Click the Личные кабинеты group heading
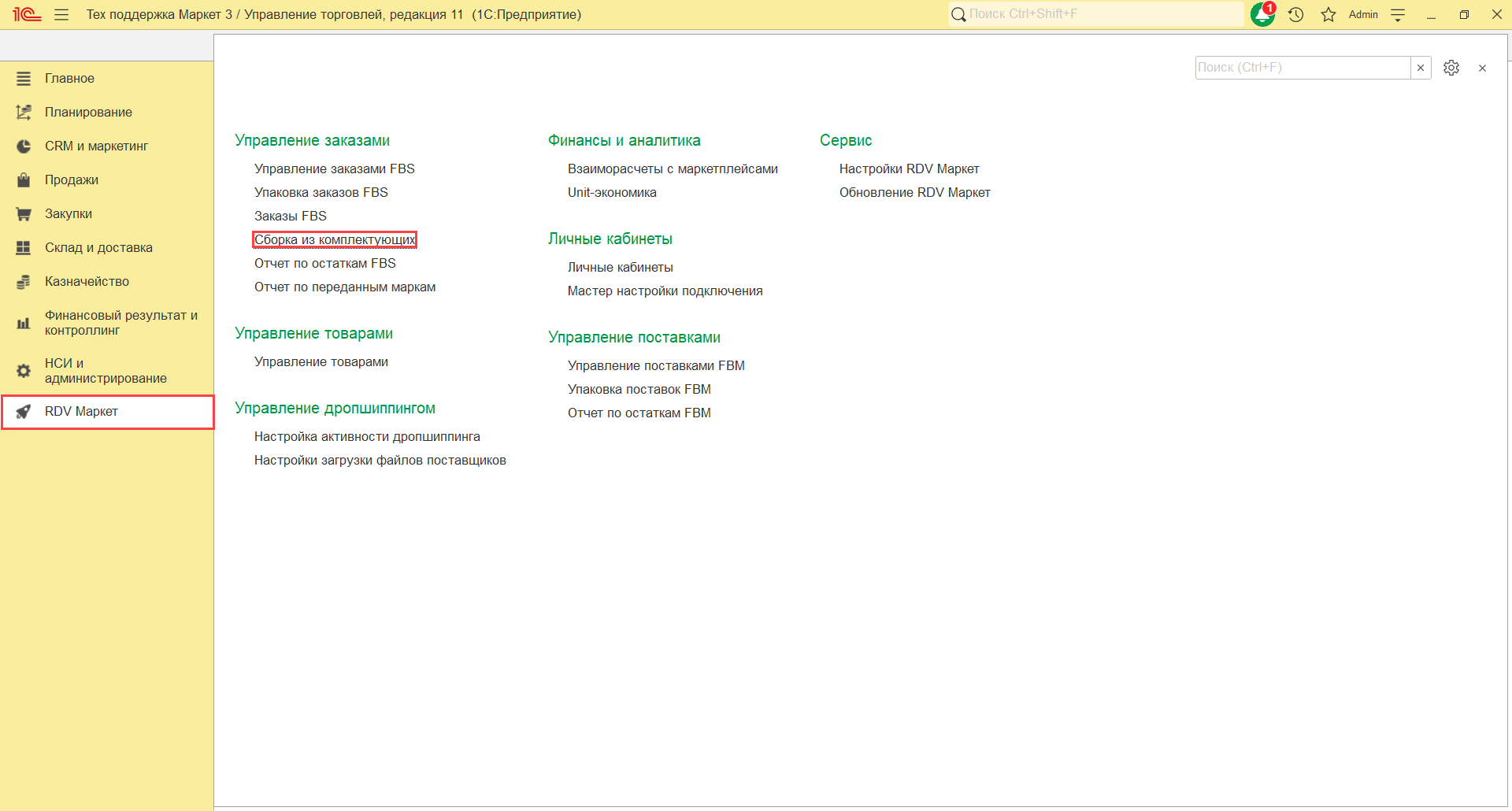 pos(610,239)
